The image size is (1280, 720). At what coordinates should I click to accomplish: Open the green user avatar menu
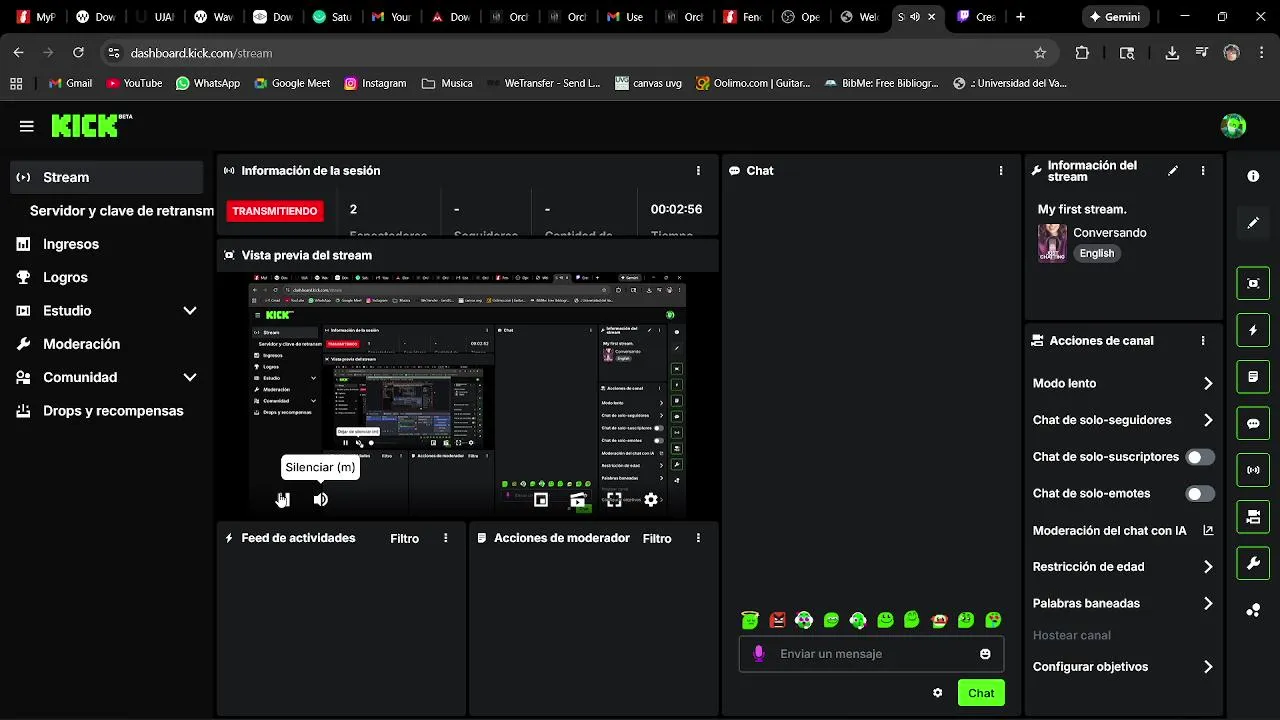1233,126
